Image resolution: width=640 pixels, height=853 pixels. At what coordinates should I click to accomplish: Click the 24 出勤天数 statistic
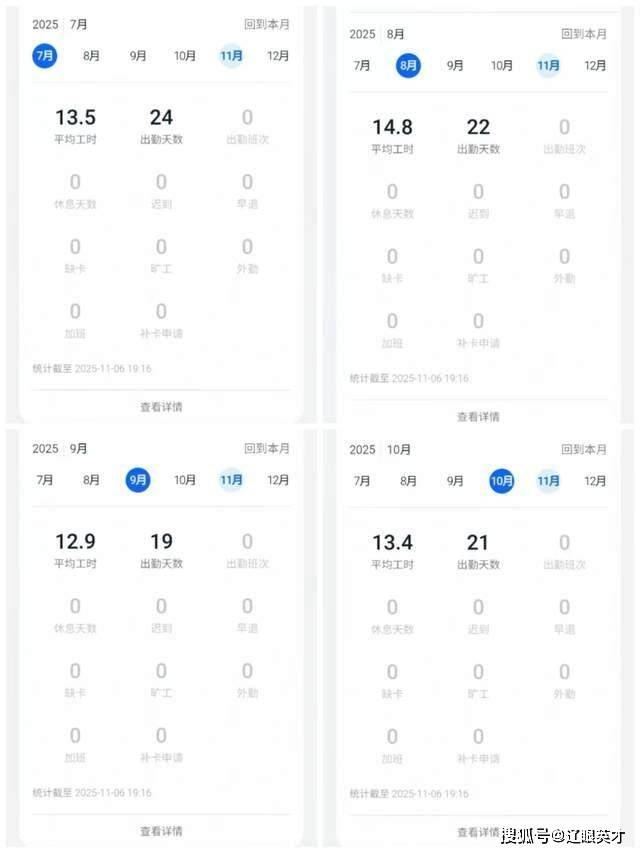click(161, 126)
